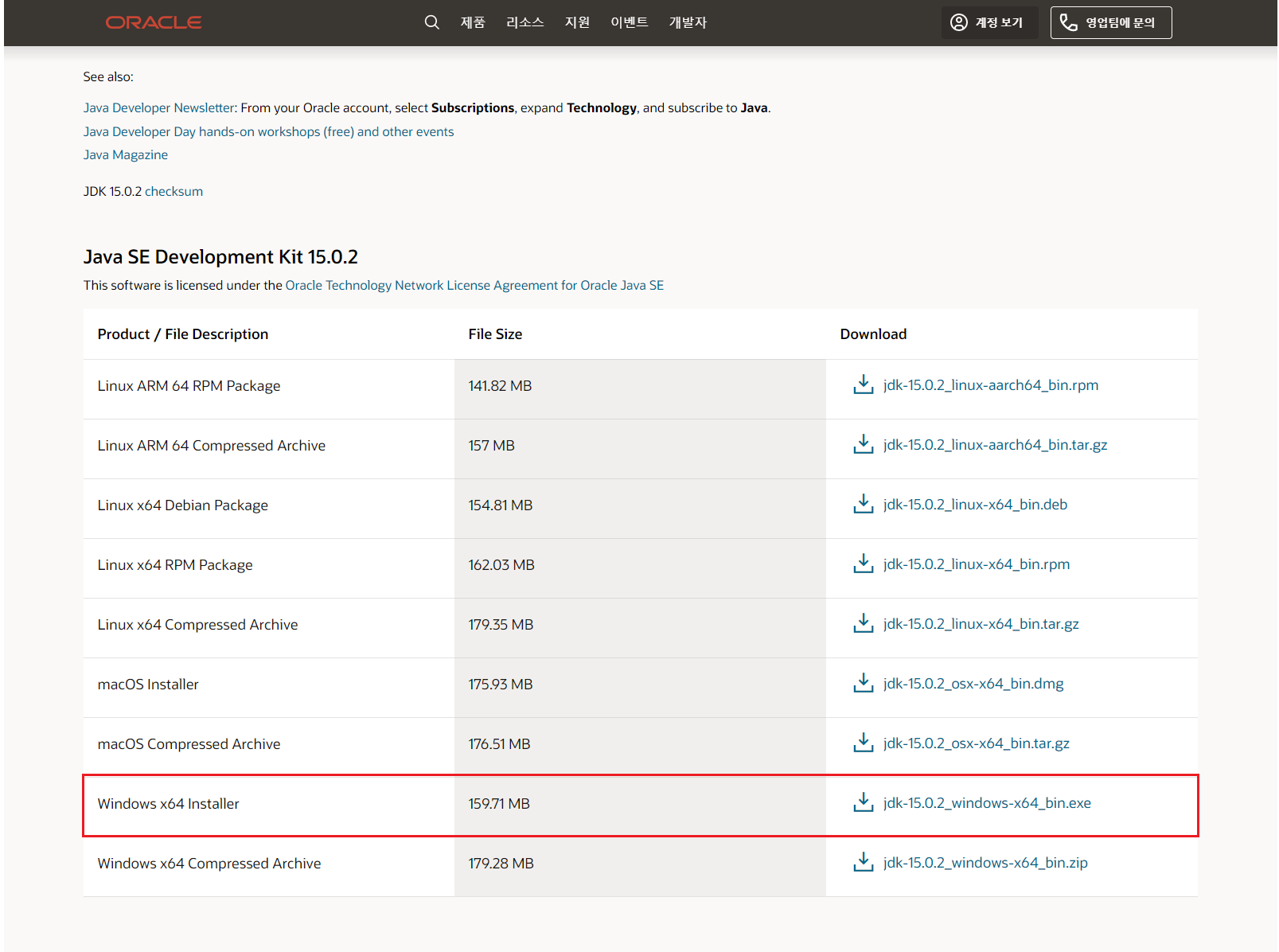Click the 154.81 MB file size cell
The height and width of the screenshot is (952, 1279).
coord(640,509)
